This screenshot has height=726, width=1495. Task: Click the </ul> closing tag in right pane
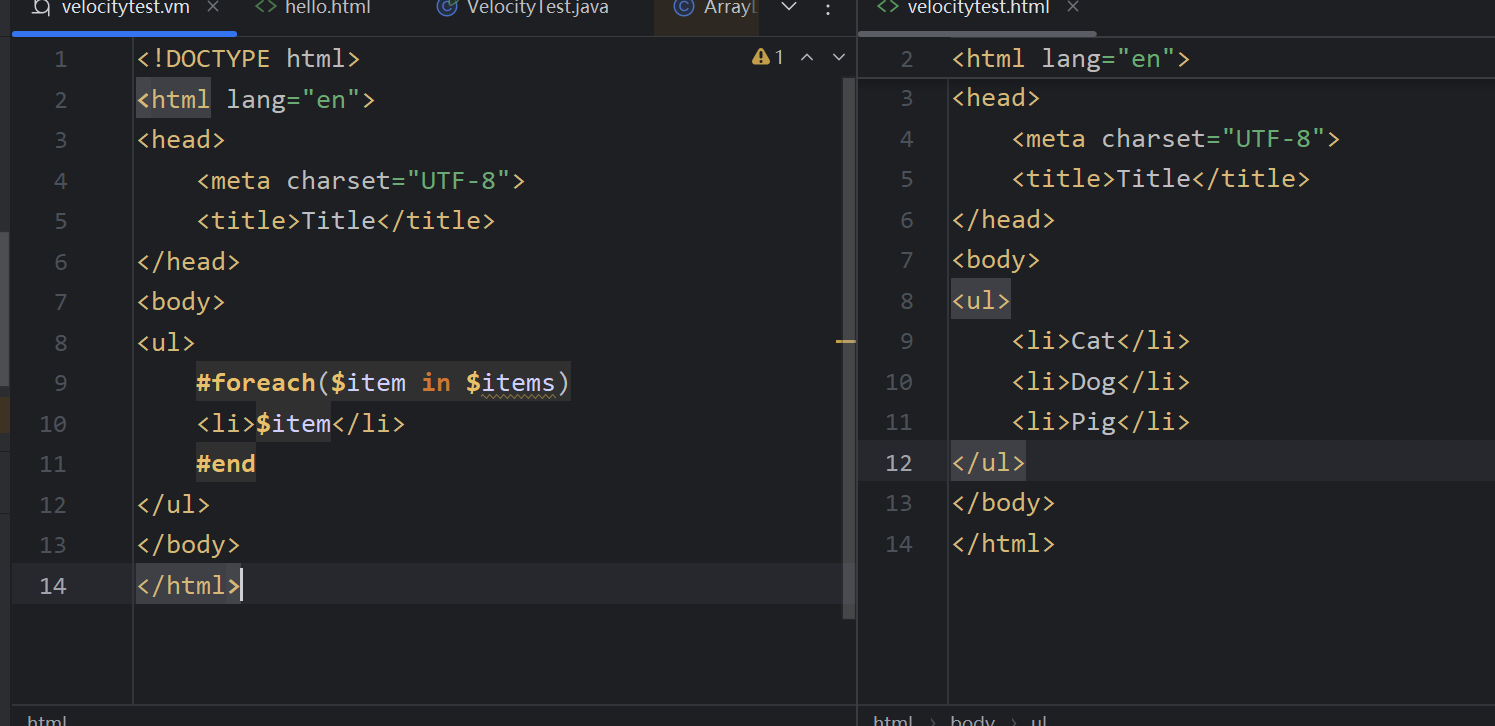[x=989, y=463]
